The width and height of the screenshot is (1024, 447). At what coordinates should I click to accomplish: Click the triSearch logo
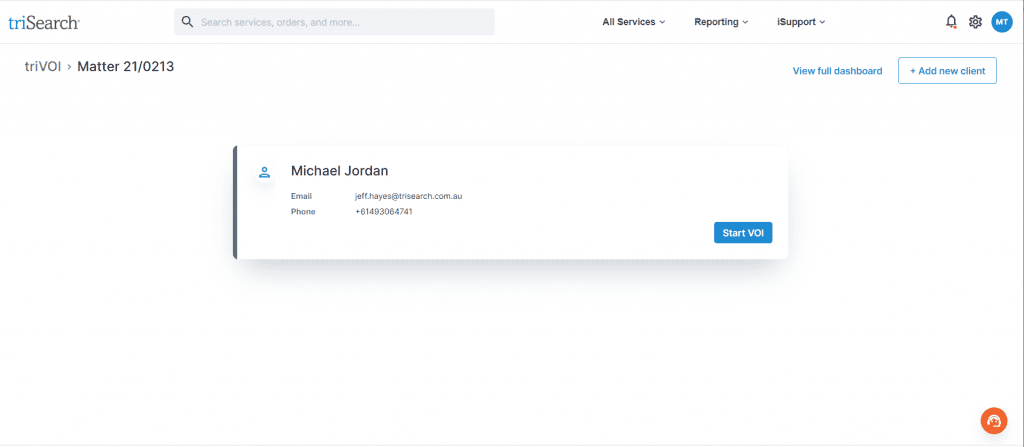point(44,22)
